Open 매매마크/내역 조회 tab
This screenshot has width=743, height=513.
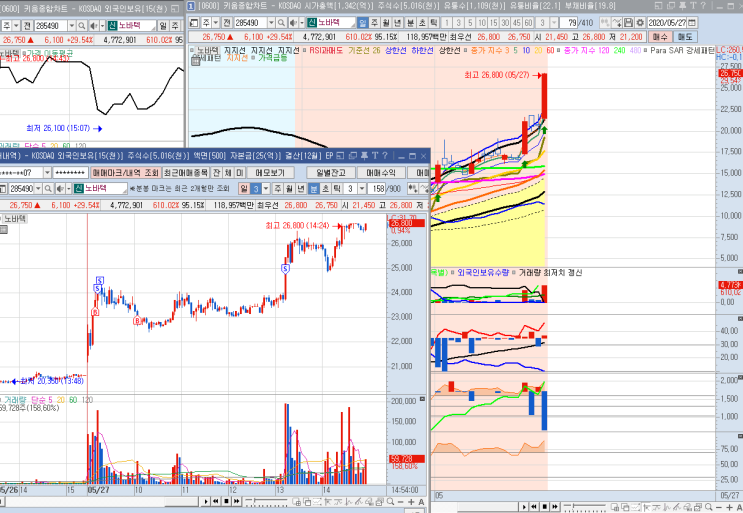tap(126, 173)
